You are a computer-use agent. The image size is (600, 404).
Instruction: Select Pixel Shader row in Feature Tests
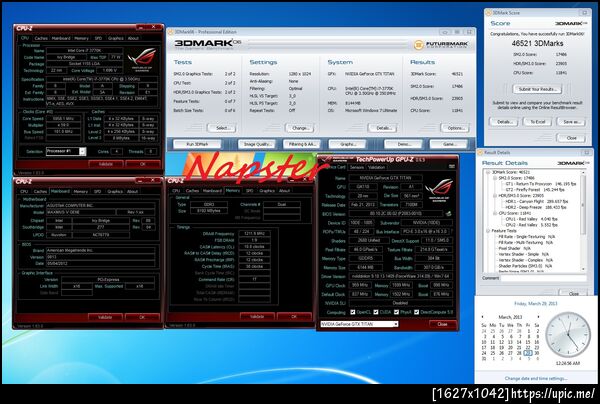(x=514, y=249)
